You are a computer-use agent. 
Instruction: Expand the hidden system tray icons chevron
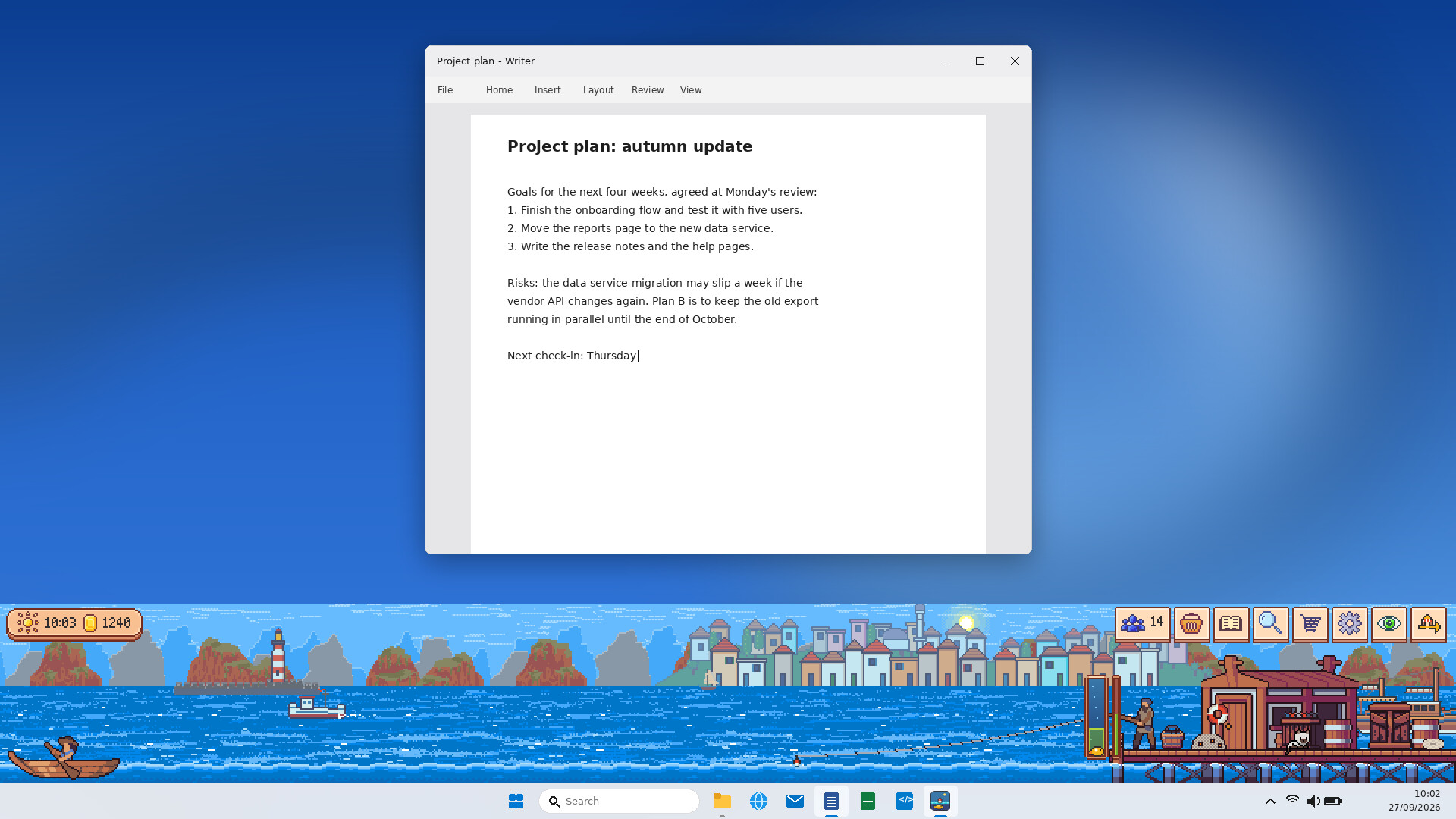(1270, 801)
